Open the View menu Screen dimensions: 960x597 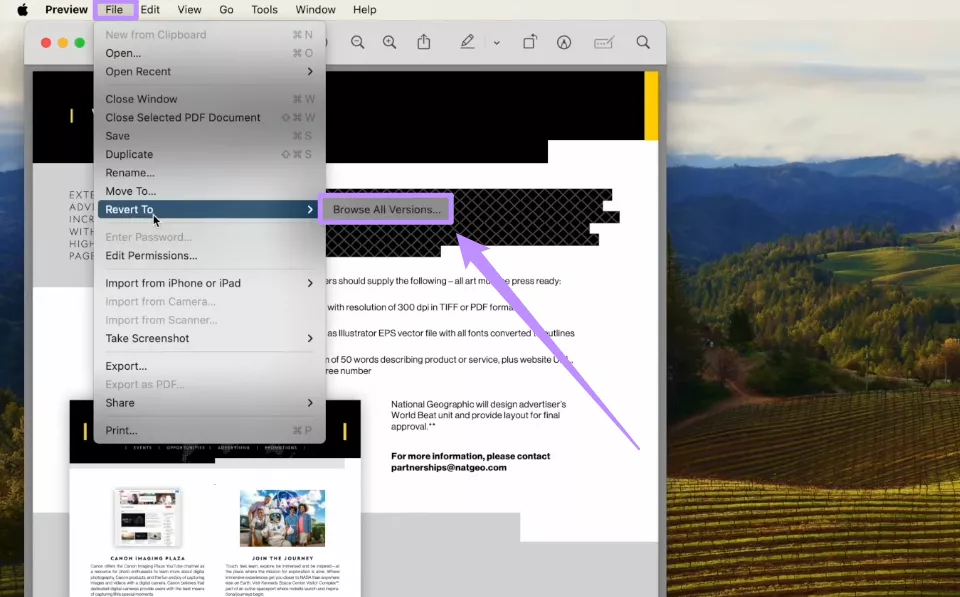tap(189, 10)
